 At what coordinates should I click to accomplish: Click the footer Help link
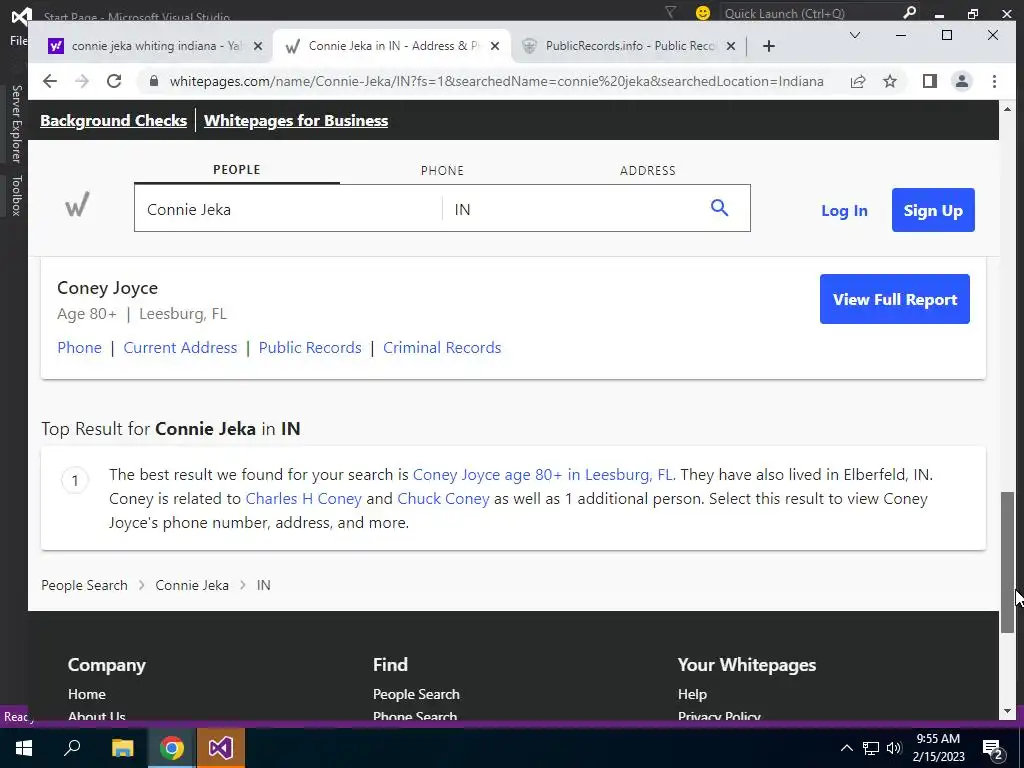[x=692, y=694]
